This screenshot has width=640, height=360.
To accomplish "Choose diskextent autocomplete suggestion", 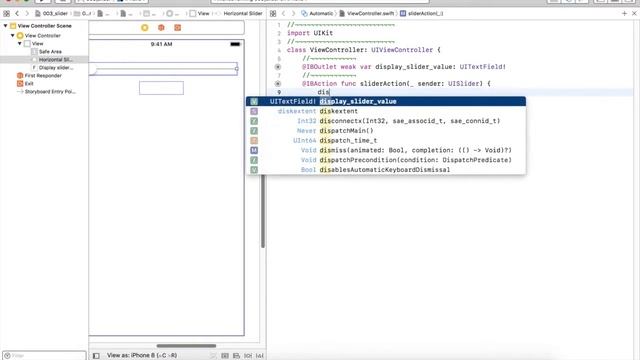I will tap(386, 111).
